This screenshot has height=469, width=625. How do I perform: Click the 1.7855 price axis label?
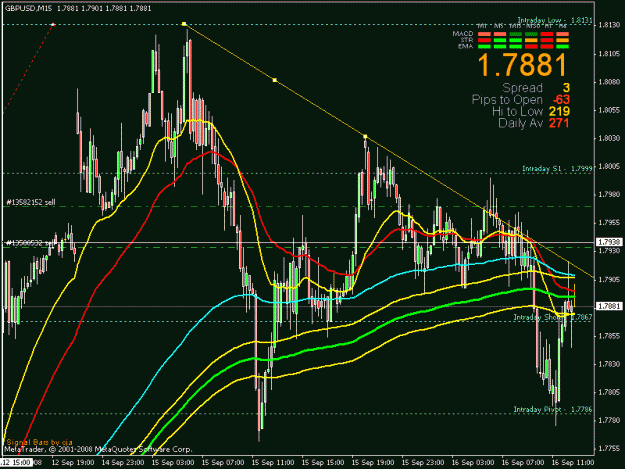click(609, 336)
